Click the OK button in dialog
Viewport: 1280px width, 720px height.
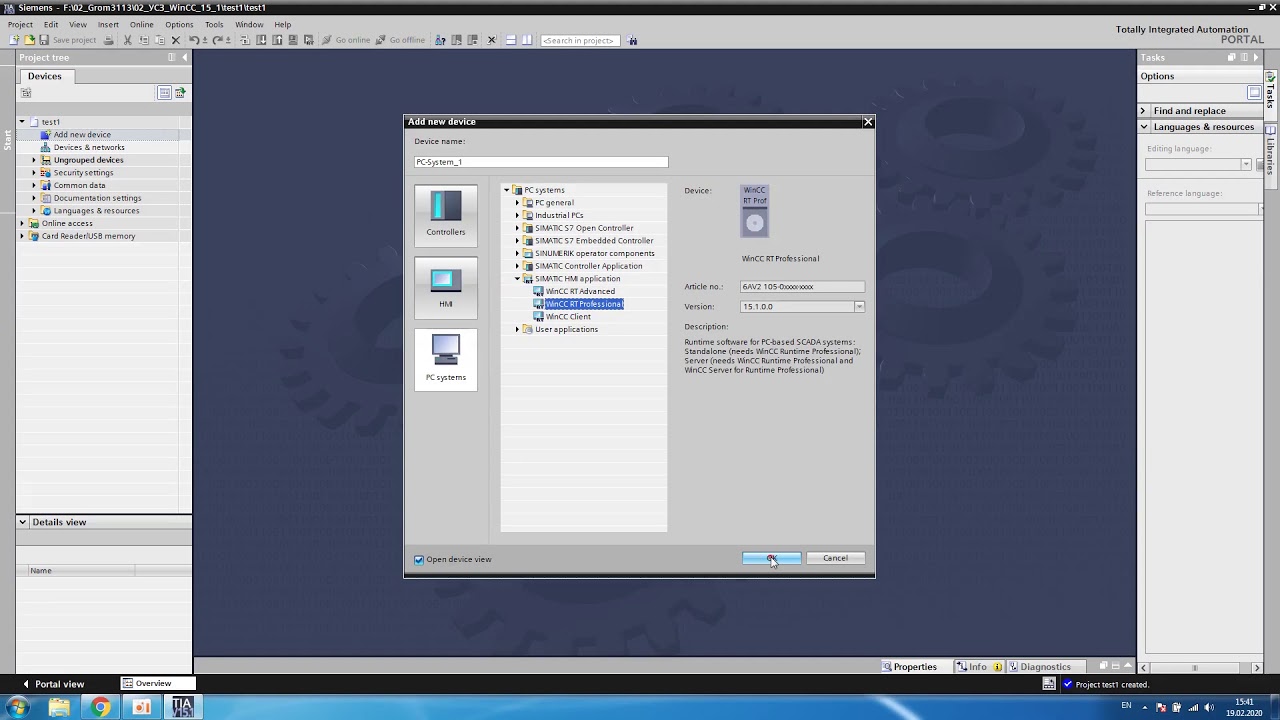click(x=771, y=558)
